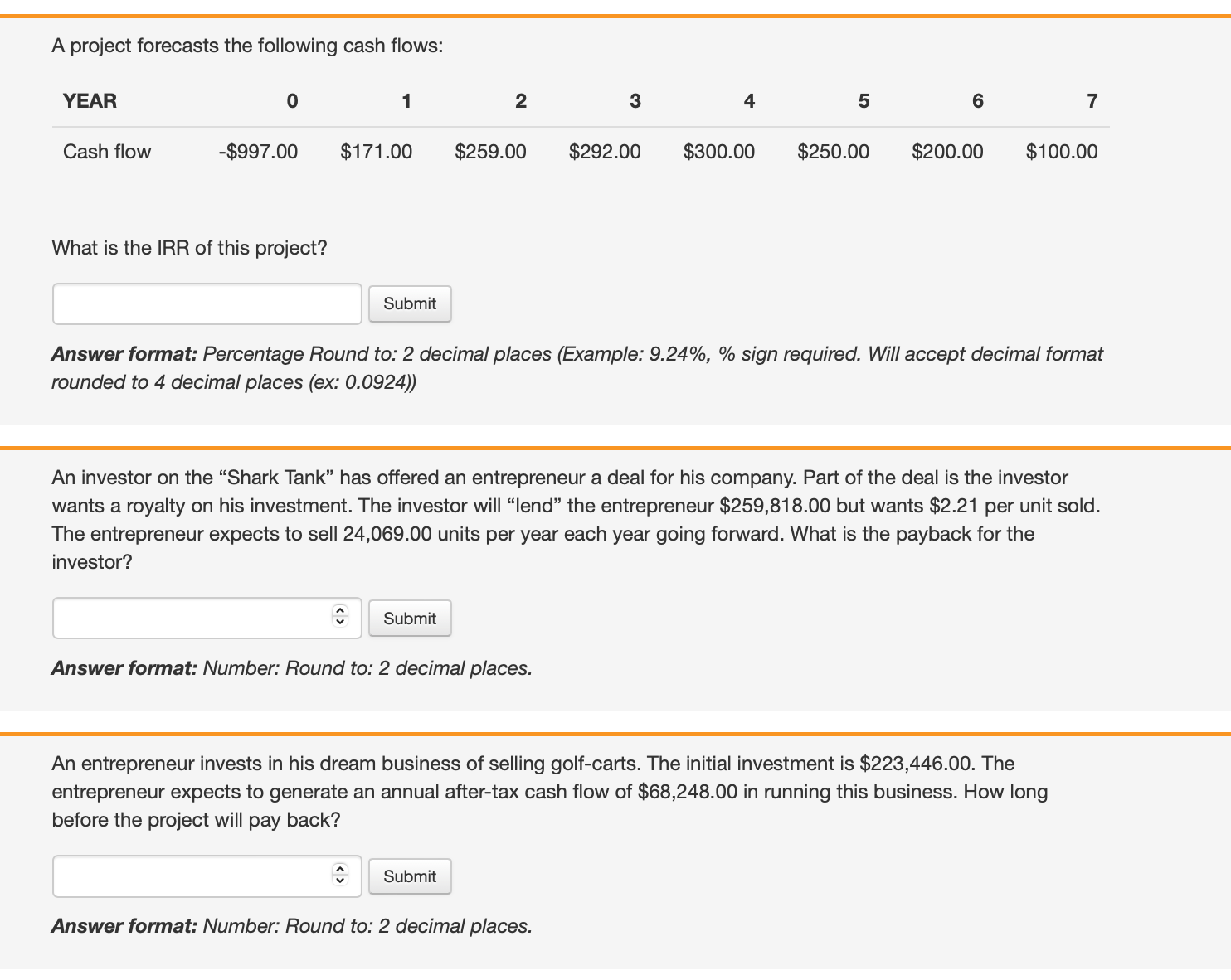Click the year 0 column header
Viewport: 1231px width, 980px height.
pos(292,101)
